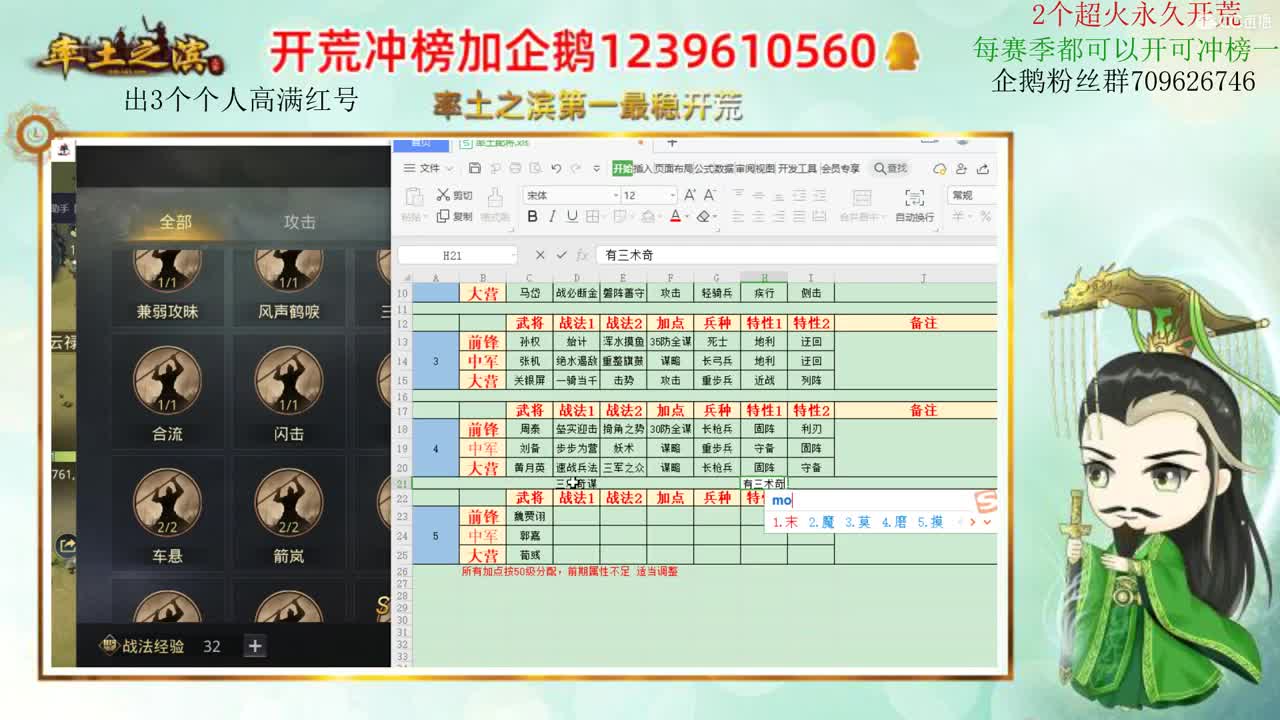Select the 兼弱攻昧 skill icon
Image resolution: width=1280 pixels, height=720 pixels.
(167, 268)
